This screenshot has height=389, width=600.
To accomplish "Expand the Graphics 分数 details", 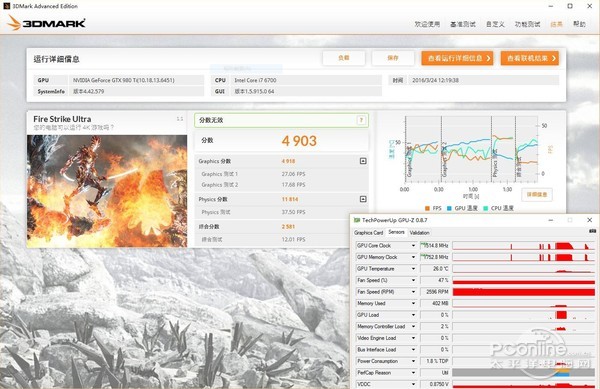I will (363, 161).
